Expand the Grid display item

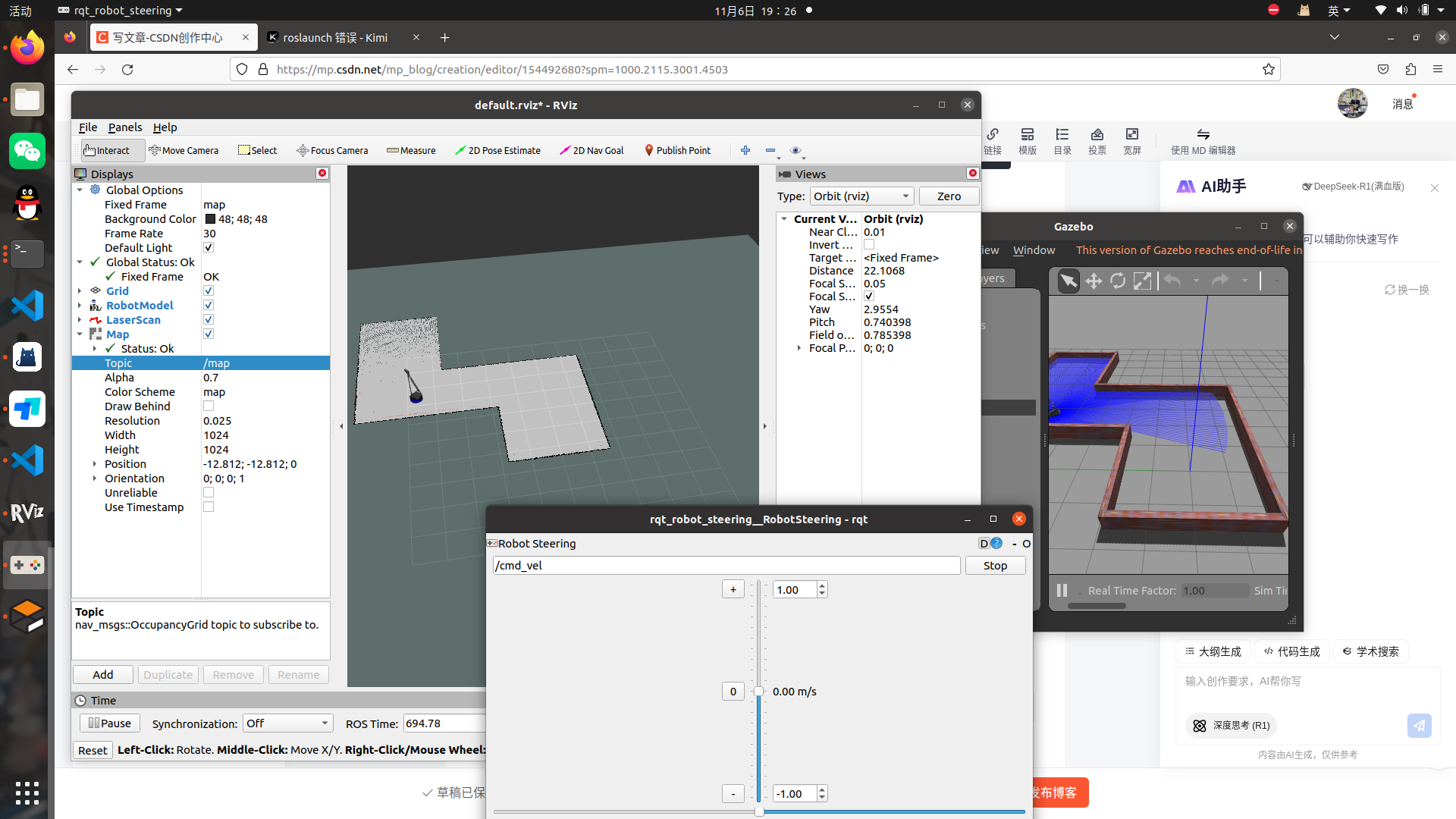(80, 291)
